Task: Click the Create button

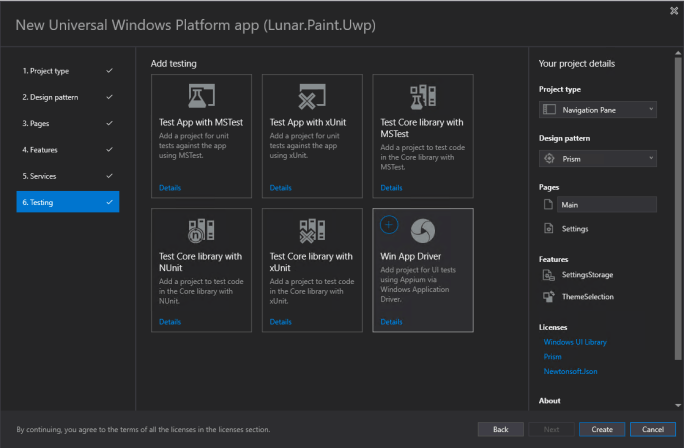Action: click(x=602, y=429)
